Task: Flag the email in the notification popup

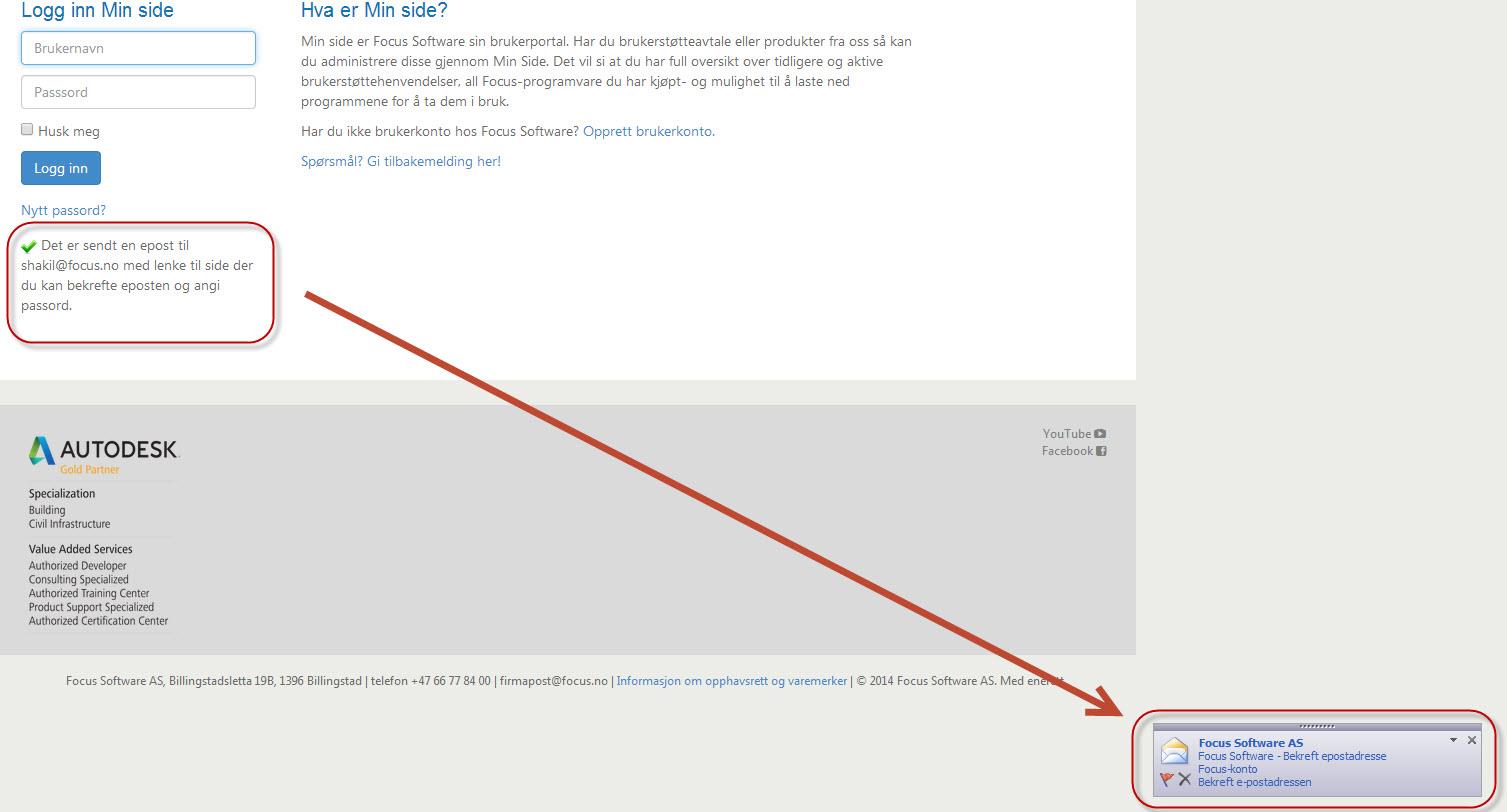Action: 1166,779
